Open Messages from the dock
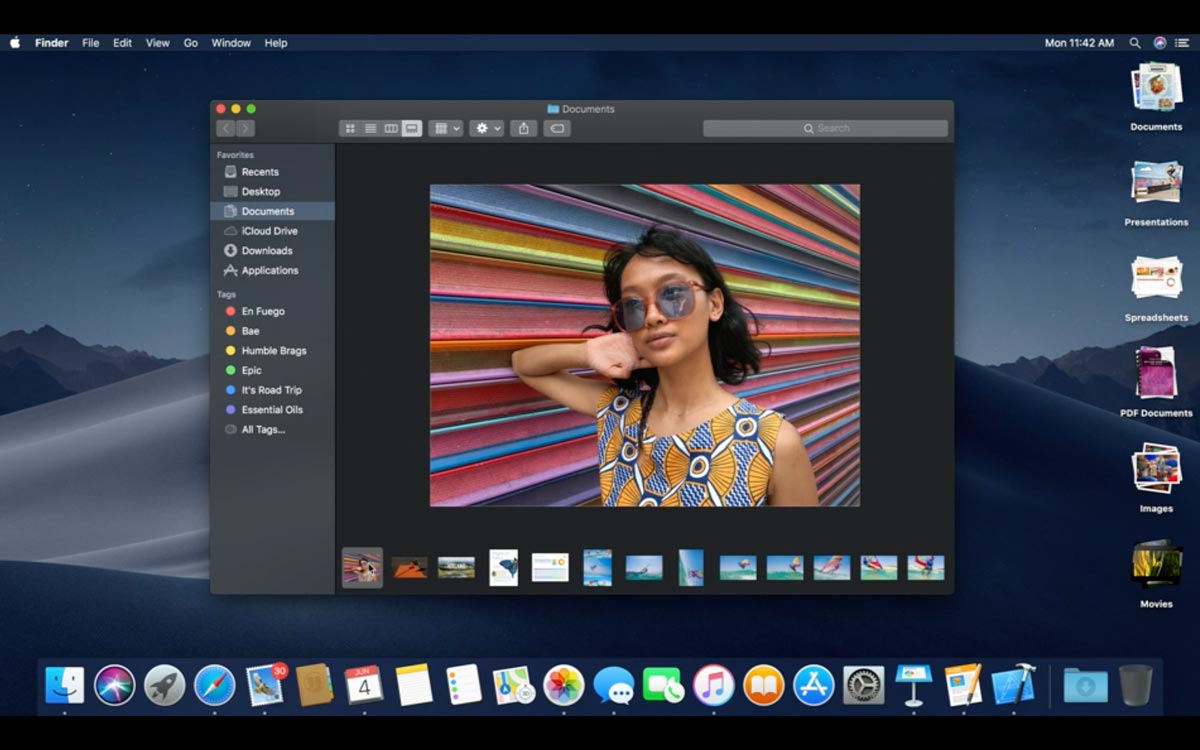 [x=613, y=686]
